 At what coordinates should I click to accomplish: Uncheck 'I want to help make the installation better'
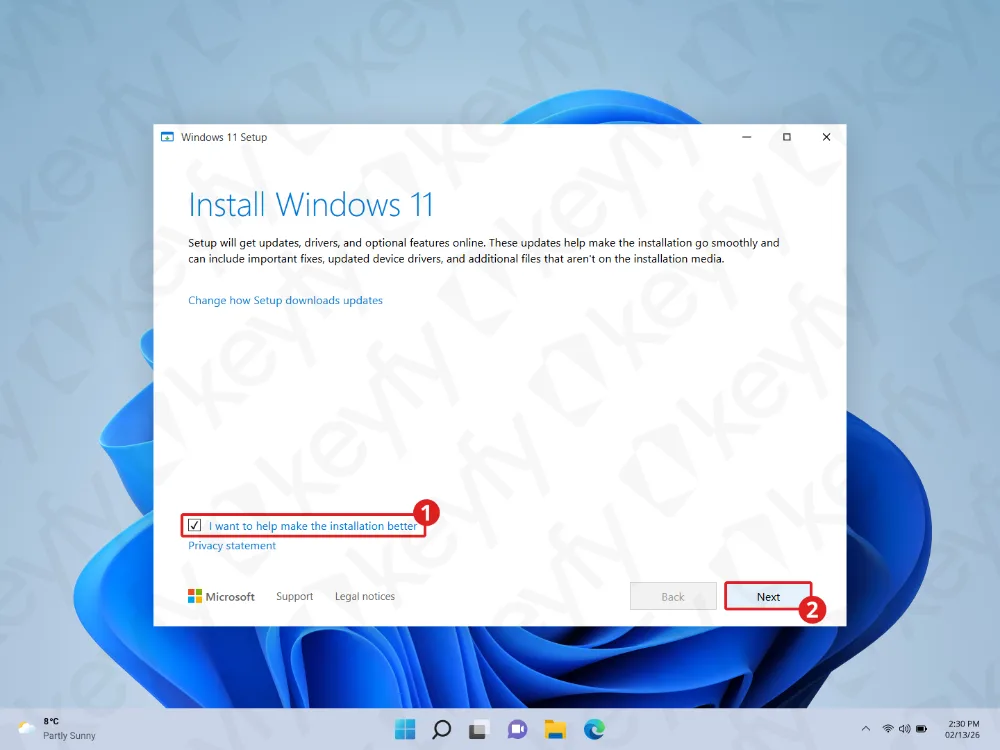click(x=195, y=526)
